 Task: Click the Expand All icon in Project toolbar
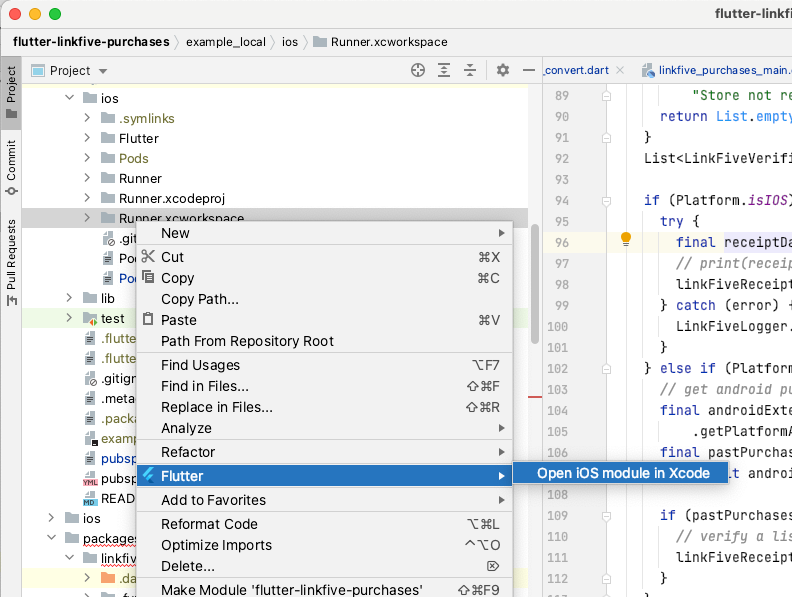tap(444, 70)
